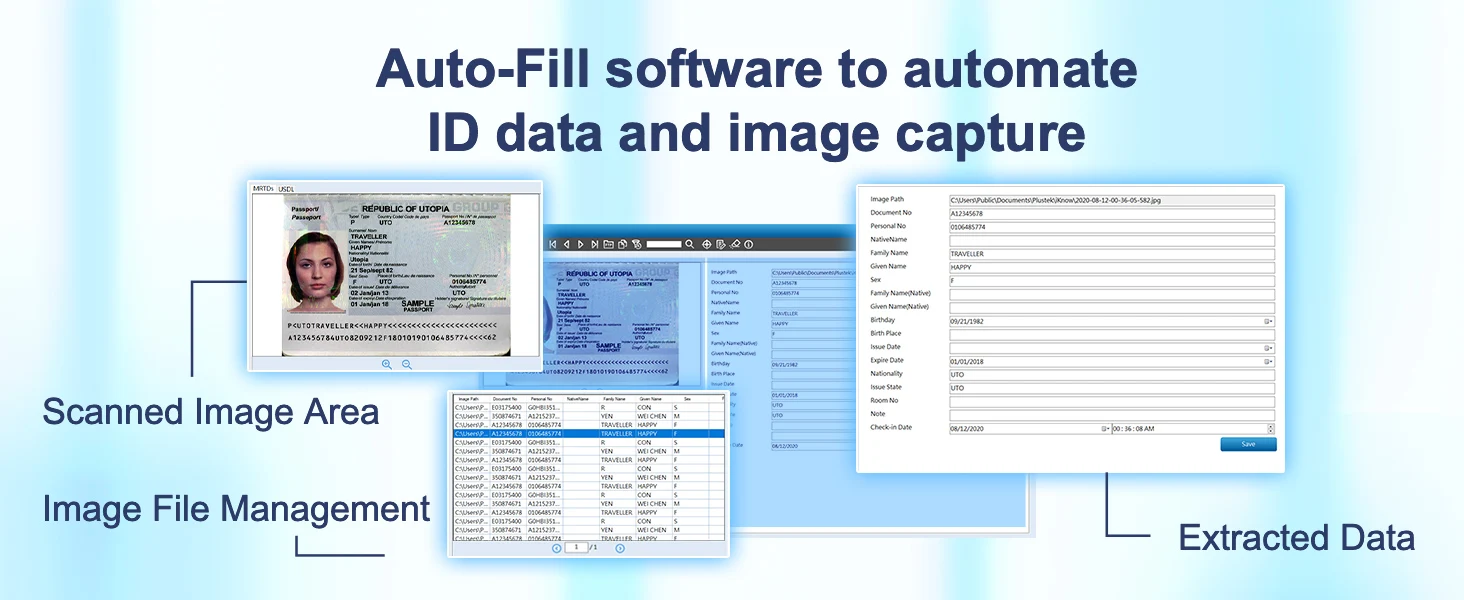Image resolution: width=1464 pixels, height=600 pixels.
Task: Open the Birthday date picker dropdown
Action: point(1268,321)
